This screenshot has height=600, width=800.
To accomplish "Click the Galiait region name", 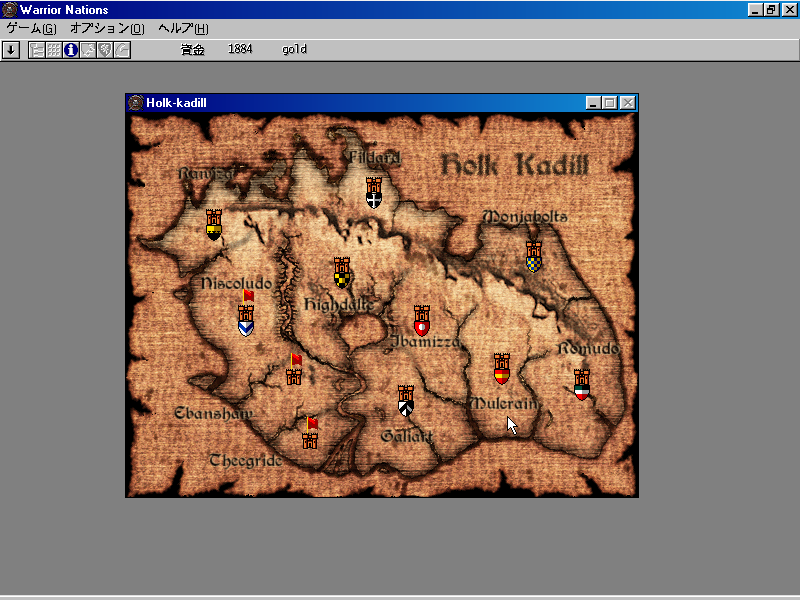I will pyautogui.click(x=407, y=436).
